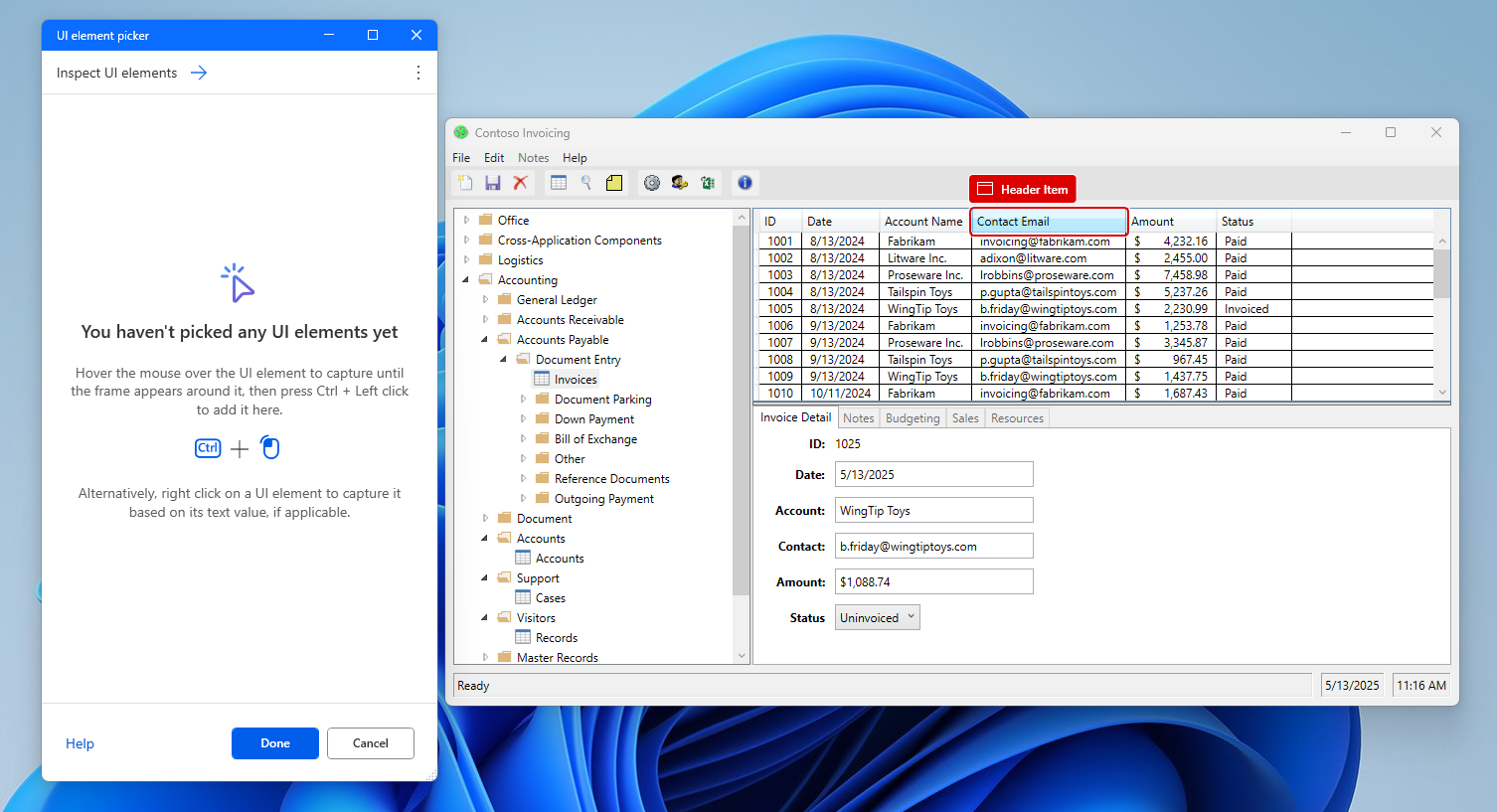Delete the record with the red X icon

(x=520, y=183)
